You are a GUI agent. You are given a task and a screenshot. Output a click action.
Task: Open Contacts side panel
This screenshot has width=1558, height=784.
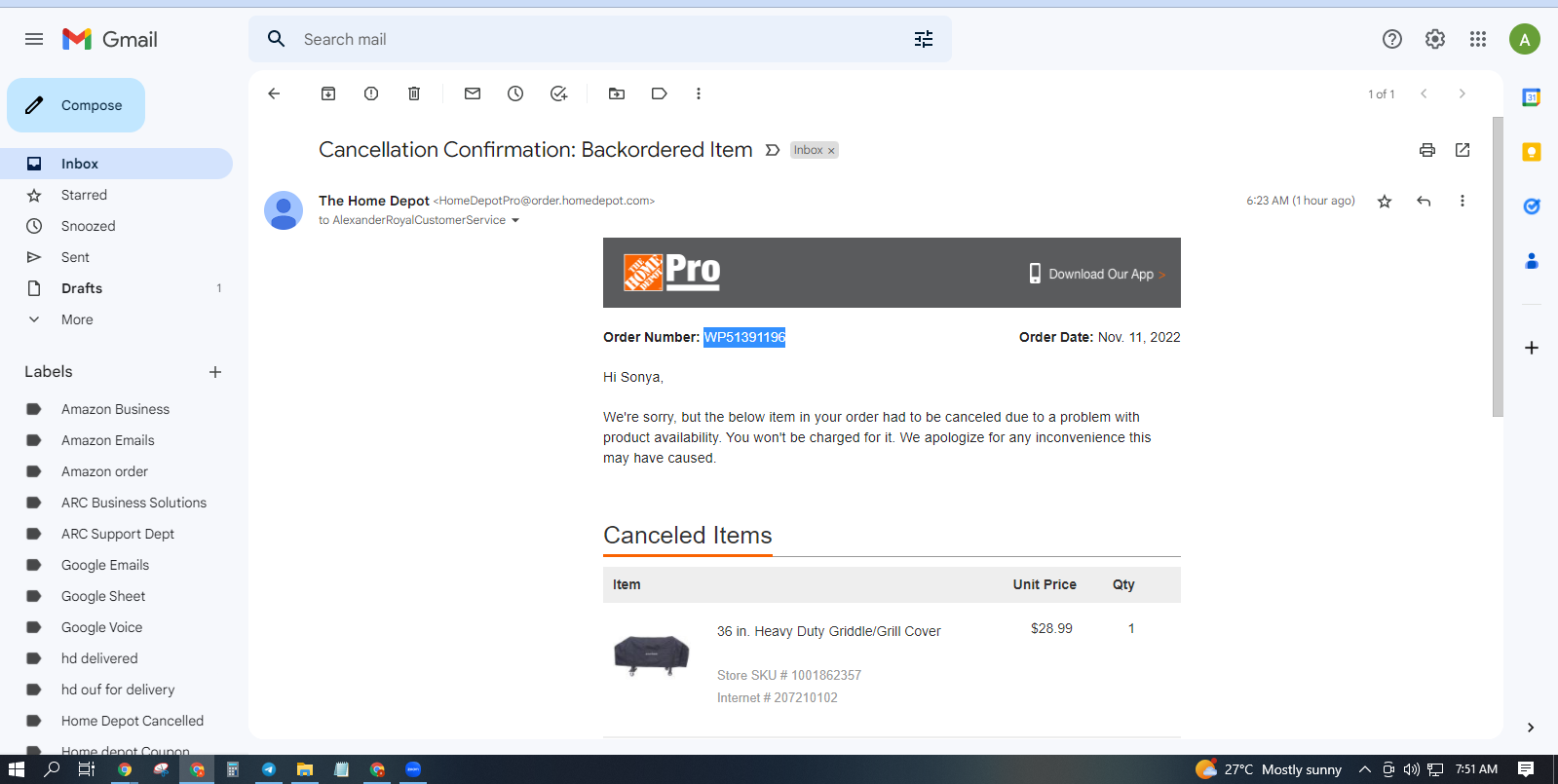click(1532, 261)
